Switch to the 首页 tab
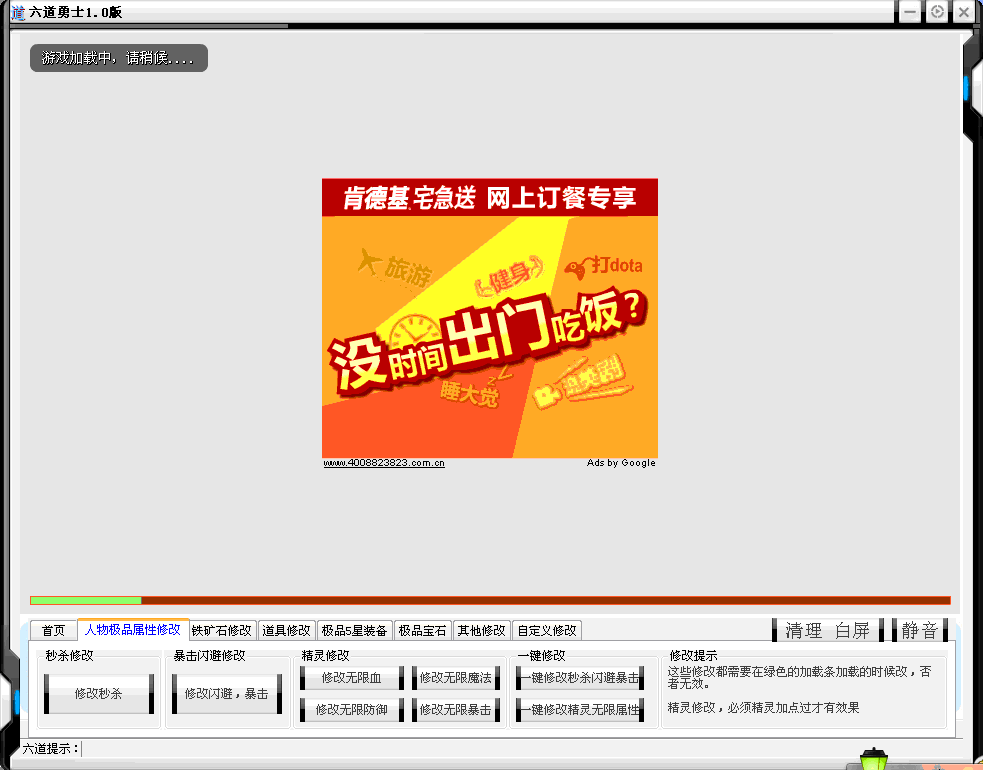Image resolution: width=983 pixels, height=770 pixels. click(53, 631)
